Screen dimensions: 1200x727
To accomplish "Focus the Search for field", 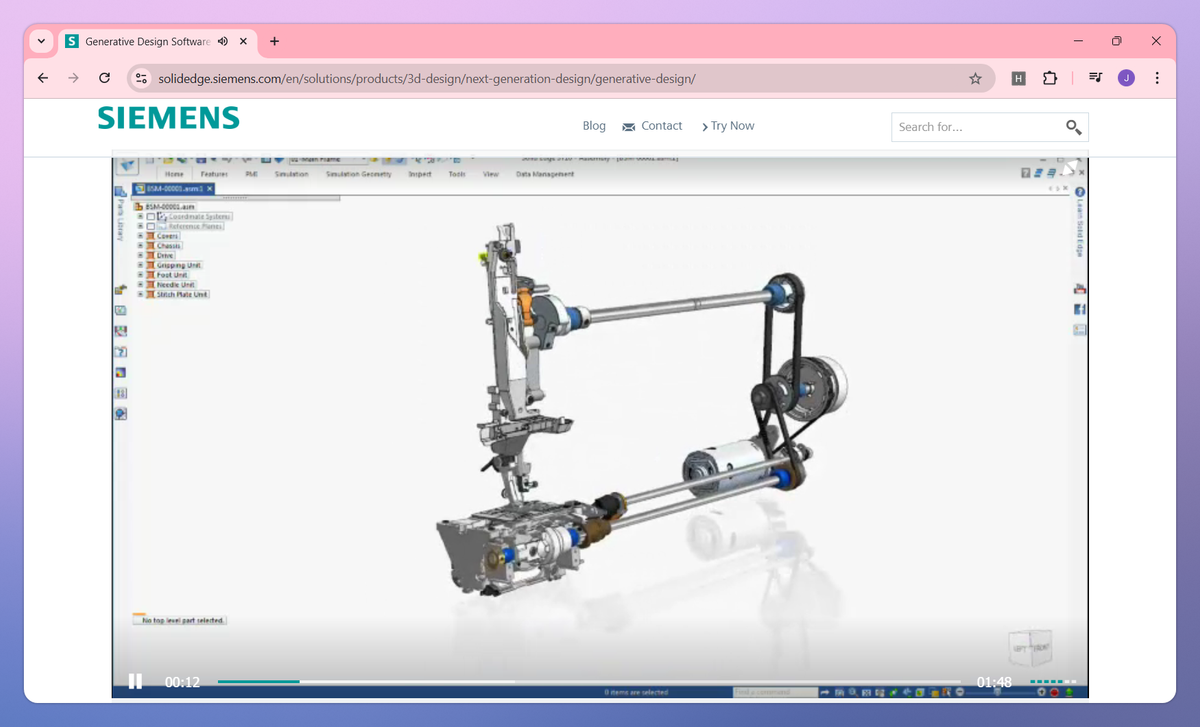I will point(976,127).
